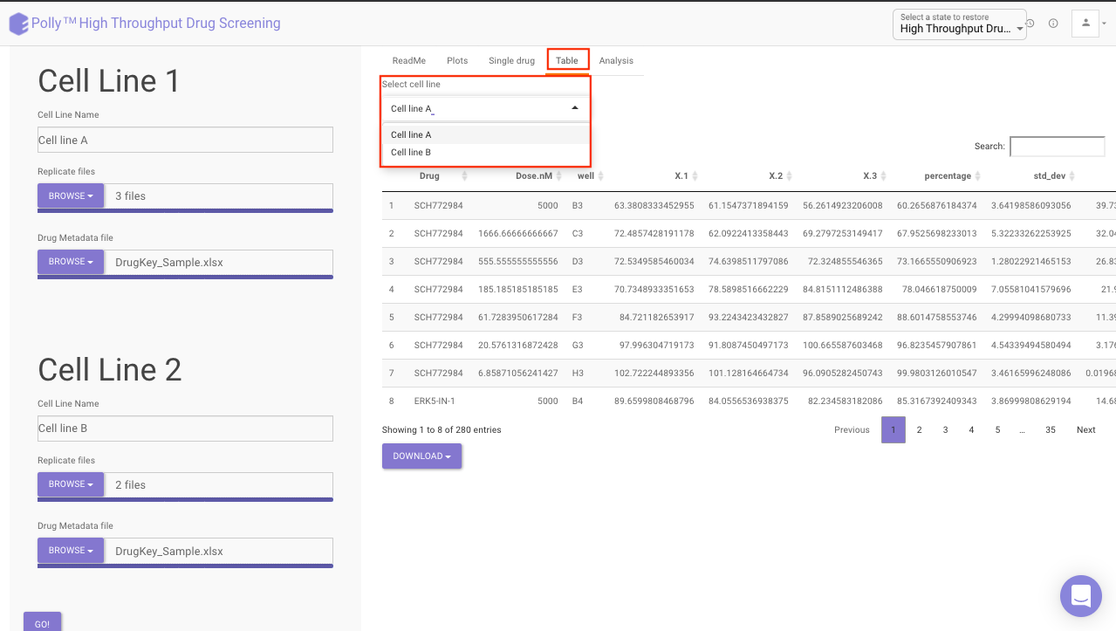The width and height of the screenshot is (1116, 631).
Task: Open the user profile avatar icon
Action: (x=1085, y=23)
